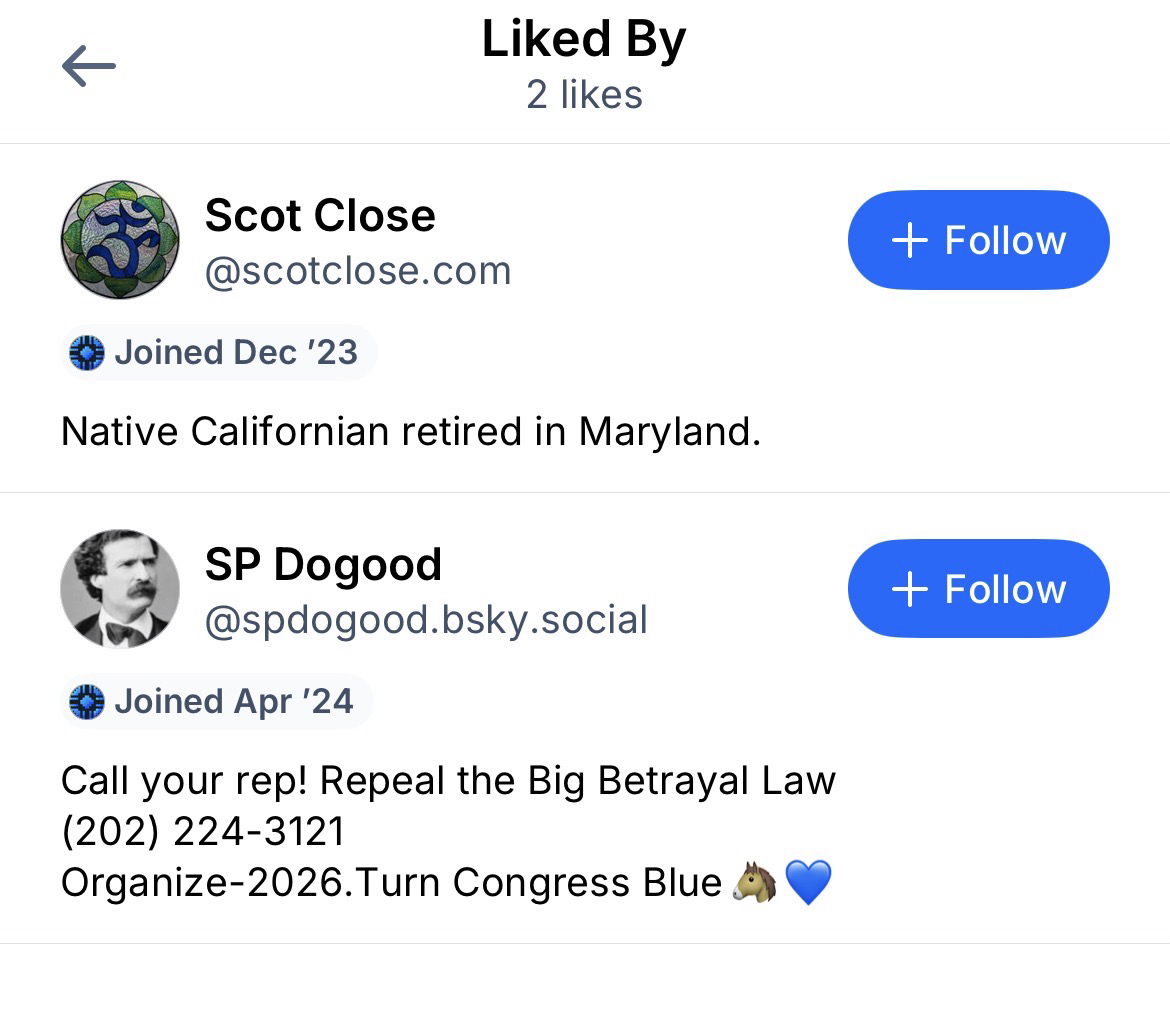Open SP Dogood display name
This screenshot has height=1025, width=1170.
tap(323, 565)
